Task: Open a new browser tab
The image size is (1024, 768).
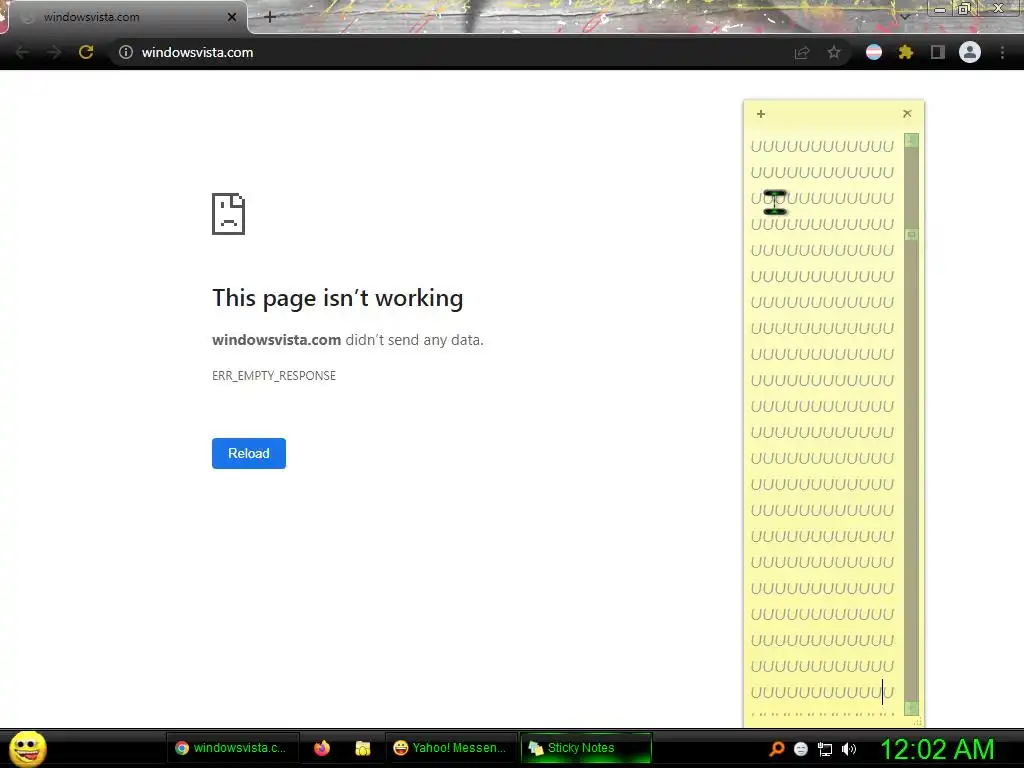Action: tap(270, 17)
